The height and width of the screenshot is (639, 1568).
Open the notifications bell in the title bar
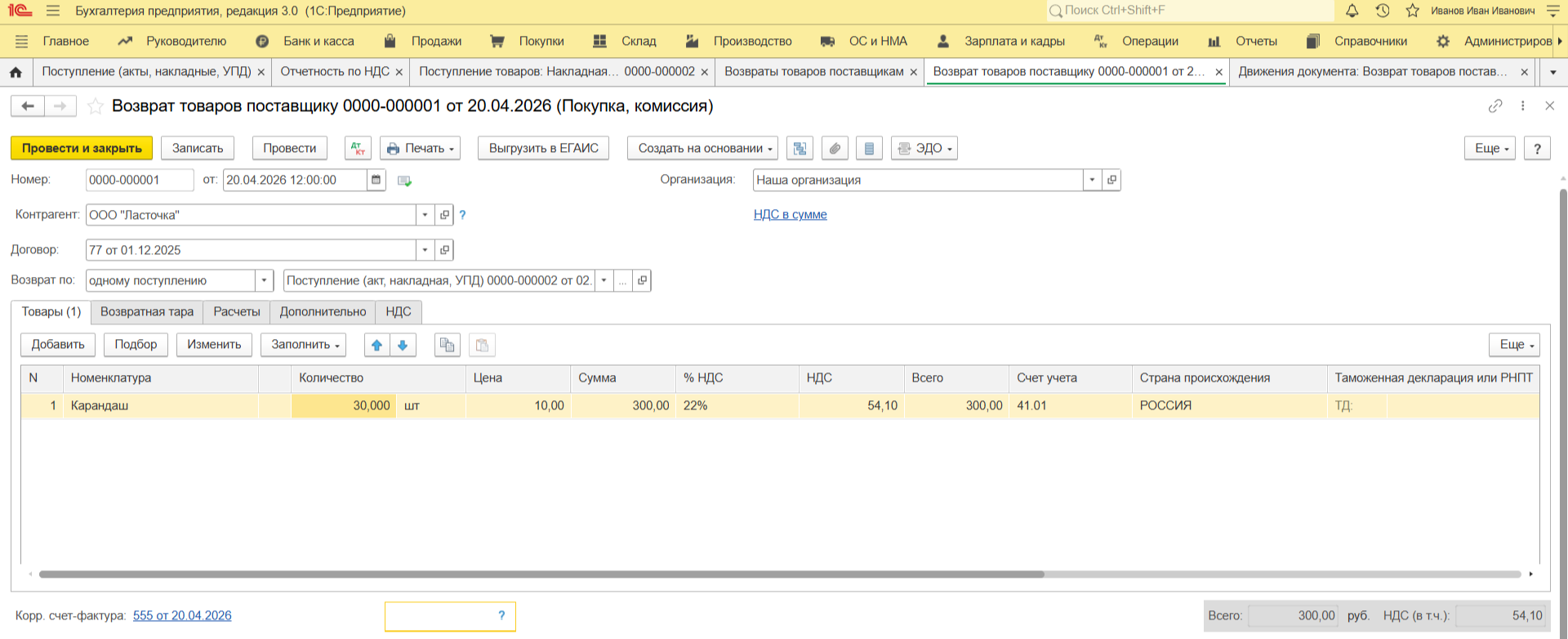(x=1352, y=11)
